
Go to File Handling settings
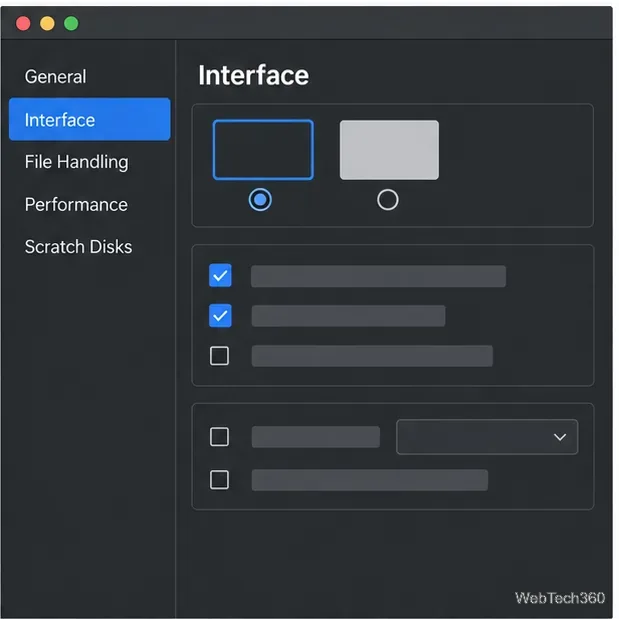tap(77, 162)
